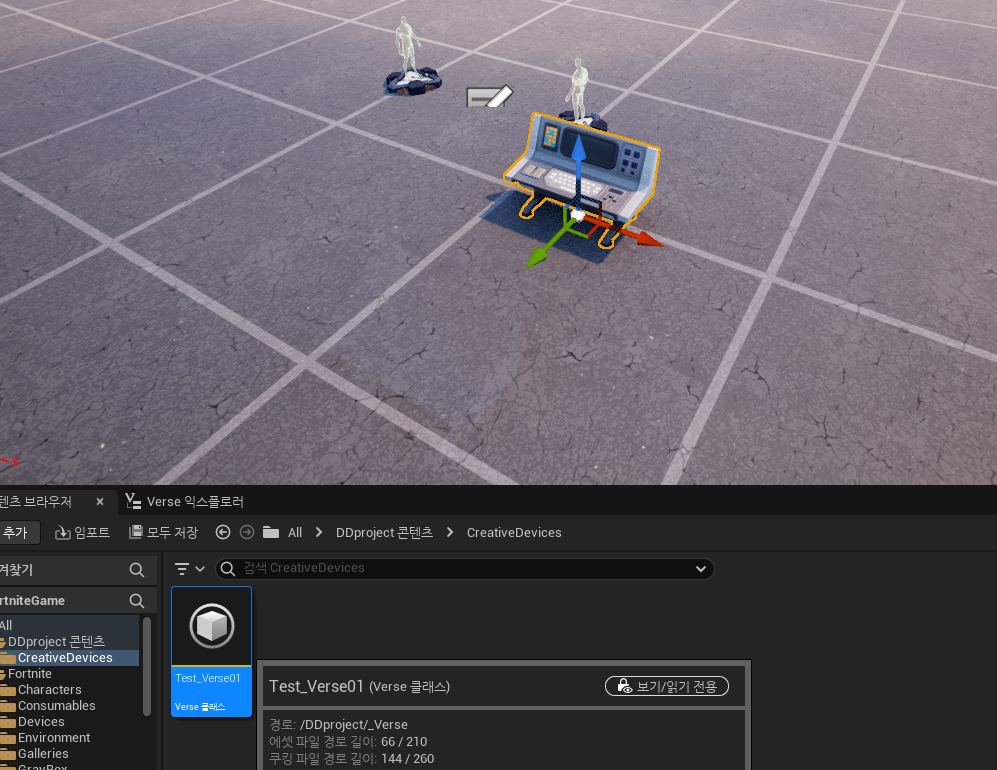Switch to the Verse 익스플로러 tab
Viewport: 997px width, 770px height.
coord(184,502)
